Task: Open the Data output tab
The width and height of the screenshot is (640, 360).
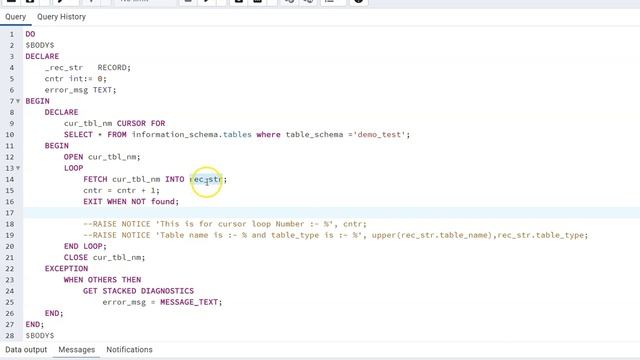Action: click(x=26, y=350)
